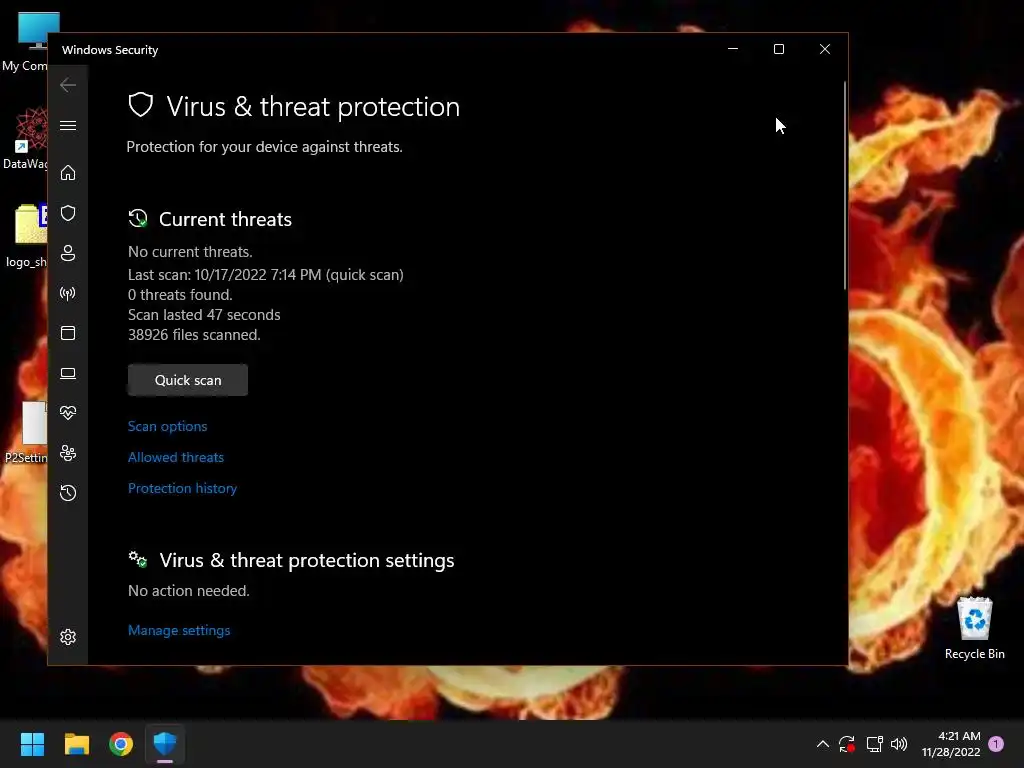Open App & browser control icon
The height and width of the screenshot is (768, 1024).
pos(68,333)
